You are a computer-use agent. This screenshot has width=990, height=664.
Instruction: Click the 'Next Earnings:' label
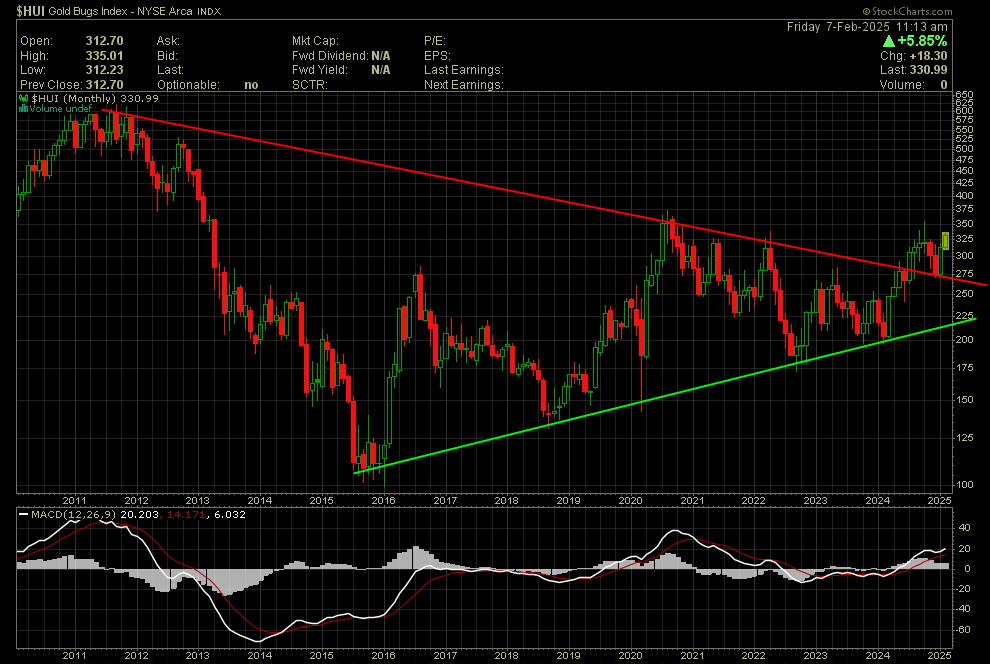click(x=464, y=85)
